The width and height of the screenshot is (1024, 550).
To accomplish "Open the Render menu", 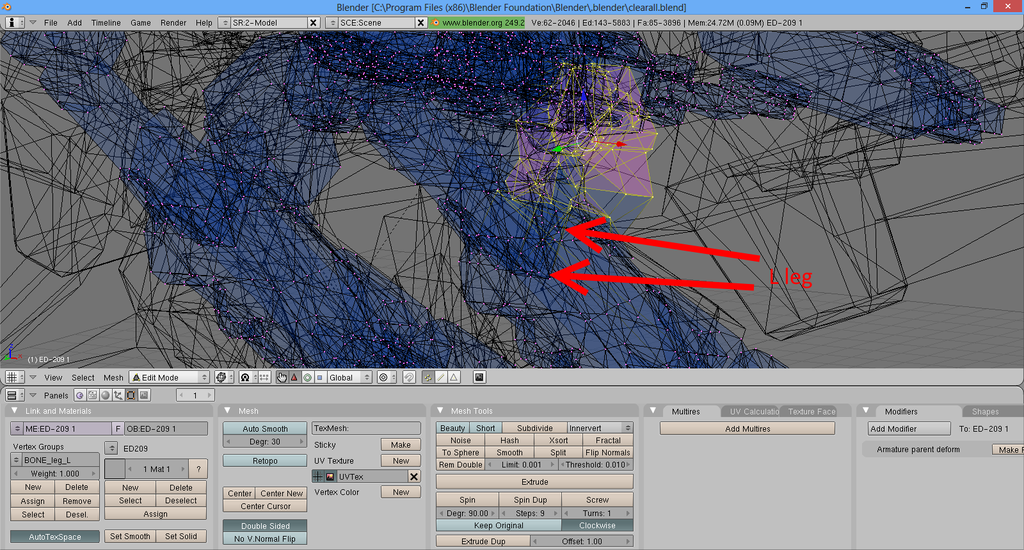I will click(x=173, y=22).
